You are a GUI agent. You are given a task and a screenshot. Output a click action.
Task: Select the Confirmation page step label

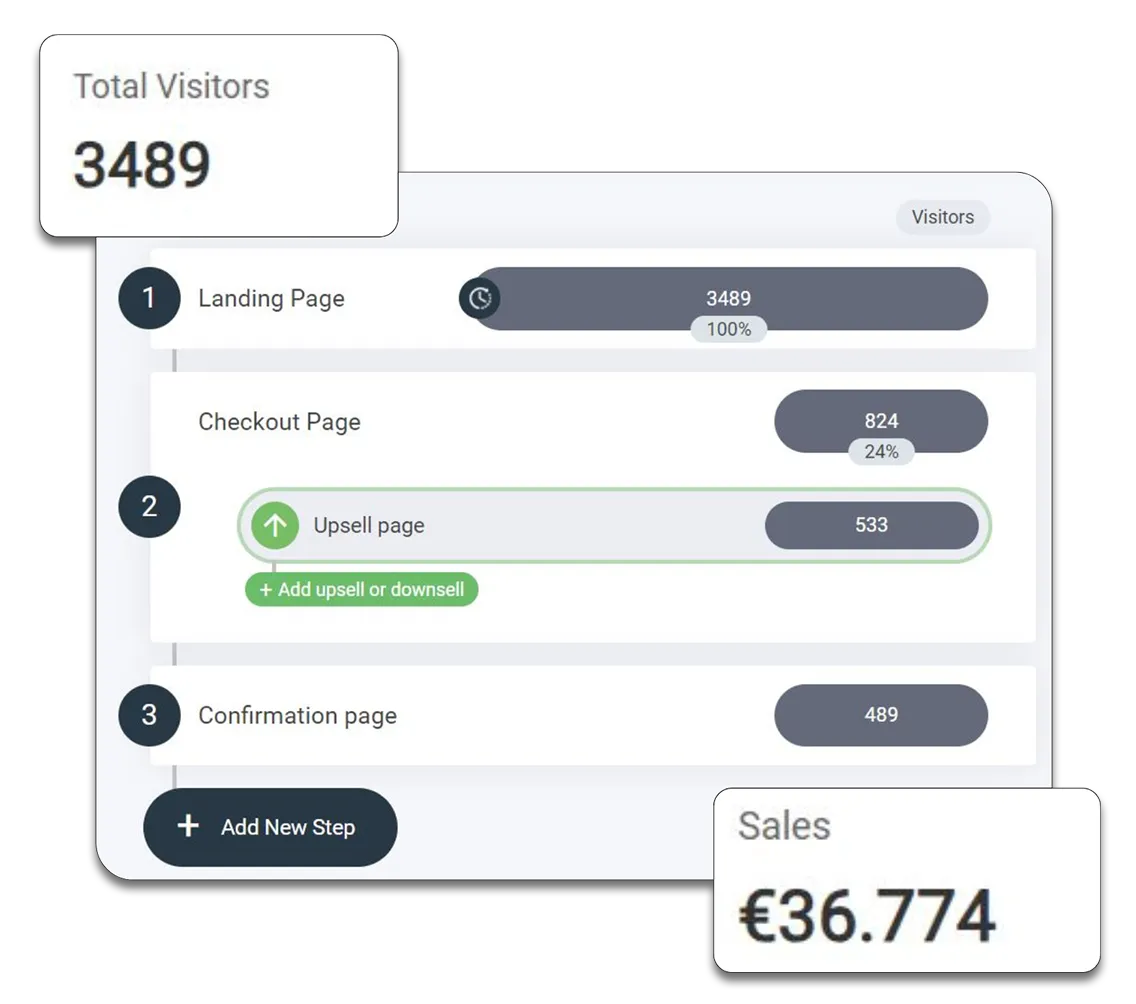coord(297,715)
